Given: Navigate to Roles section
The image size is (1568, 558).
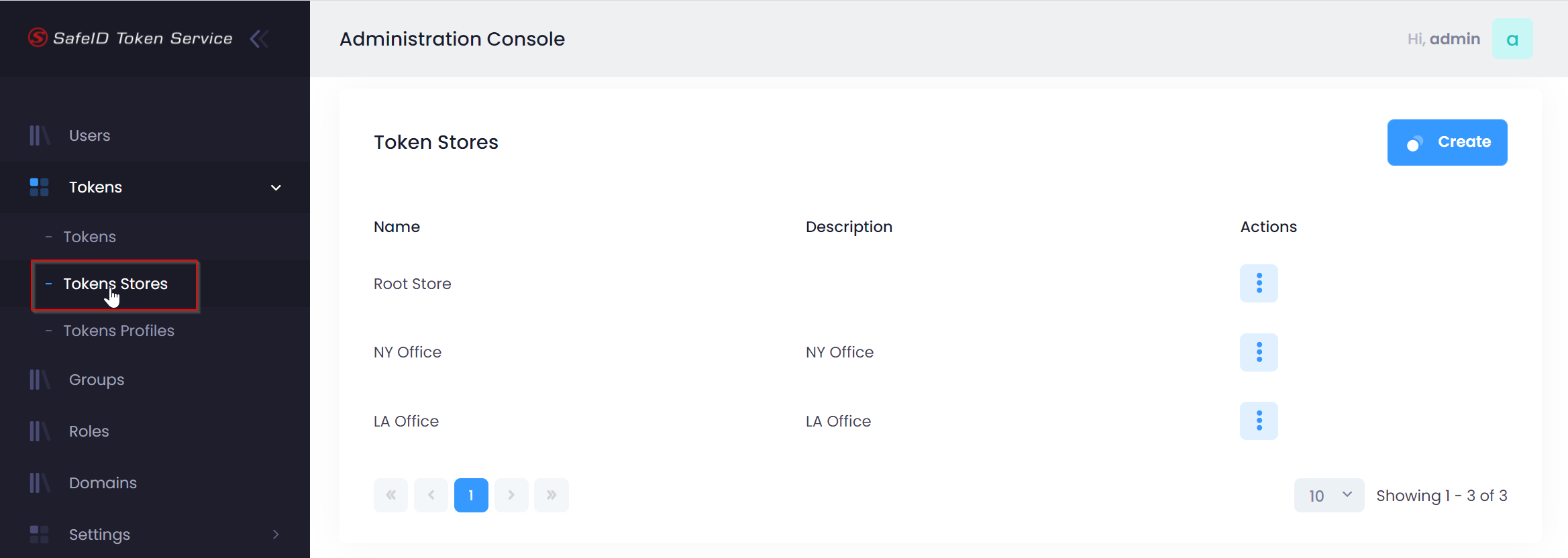Looking at the screenshot, I should 89,431.
